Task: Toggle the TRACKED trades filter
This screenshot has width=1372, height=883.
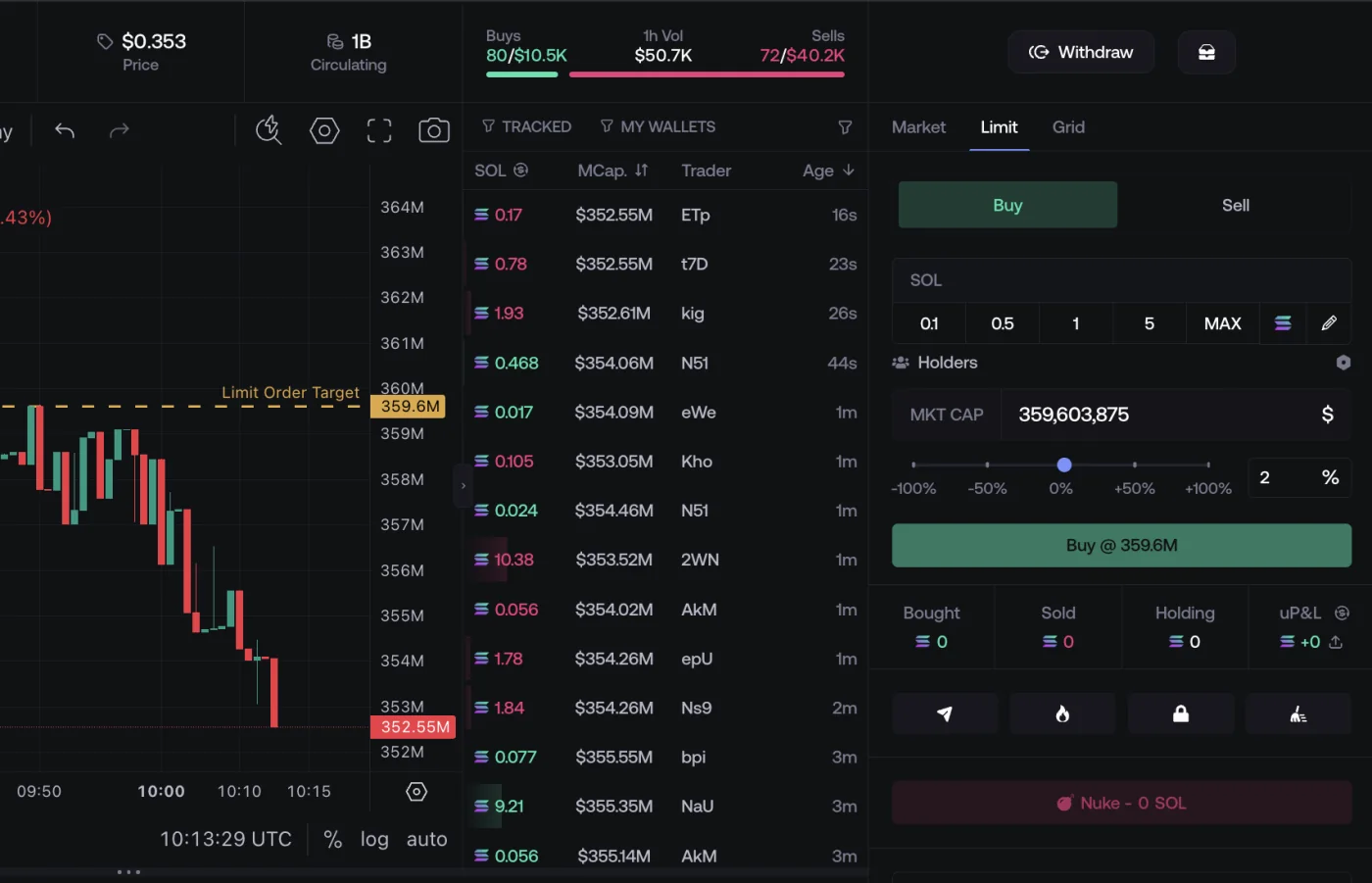Action: point(526,126)
